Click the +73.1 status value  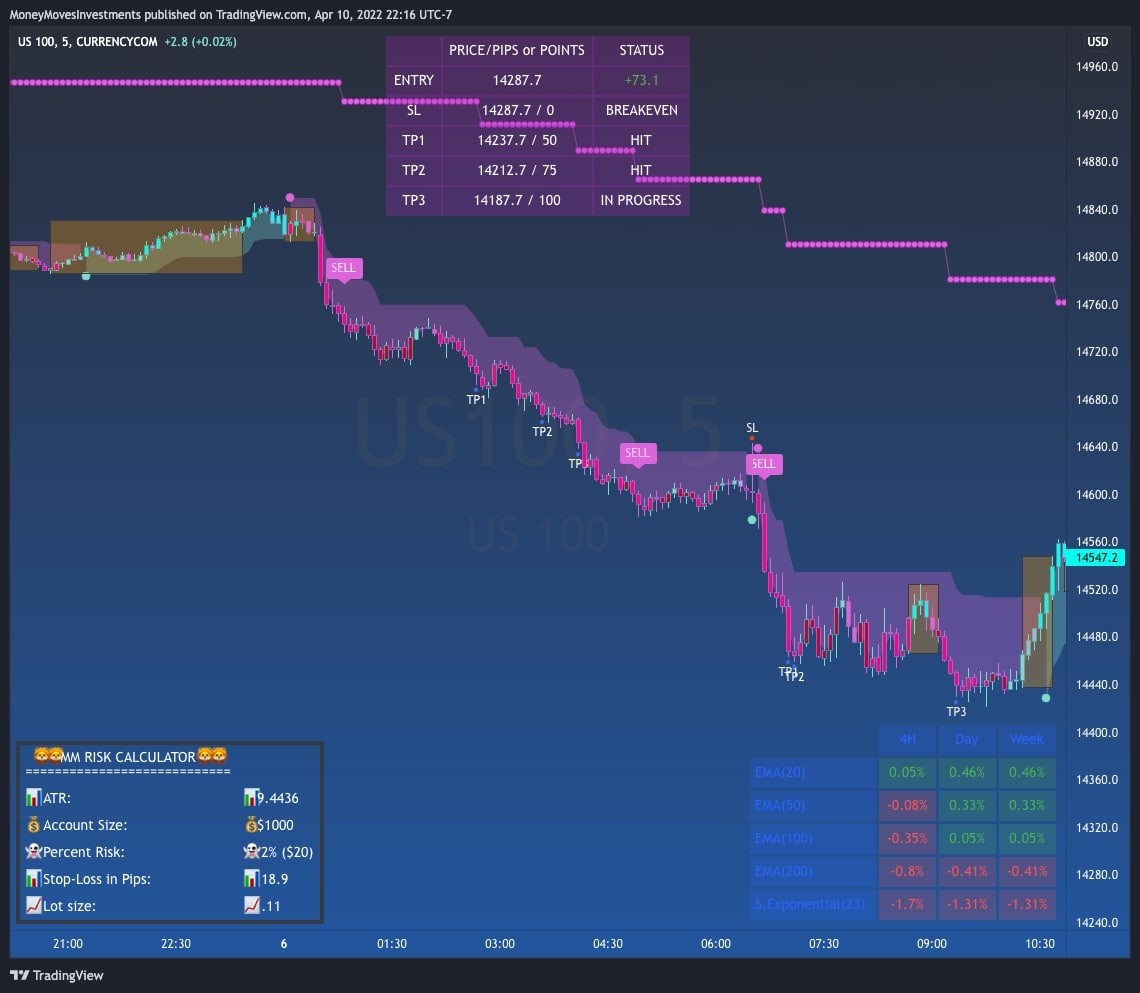(x=641, y=80)
